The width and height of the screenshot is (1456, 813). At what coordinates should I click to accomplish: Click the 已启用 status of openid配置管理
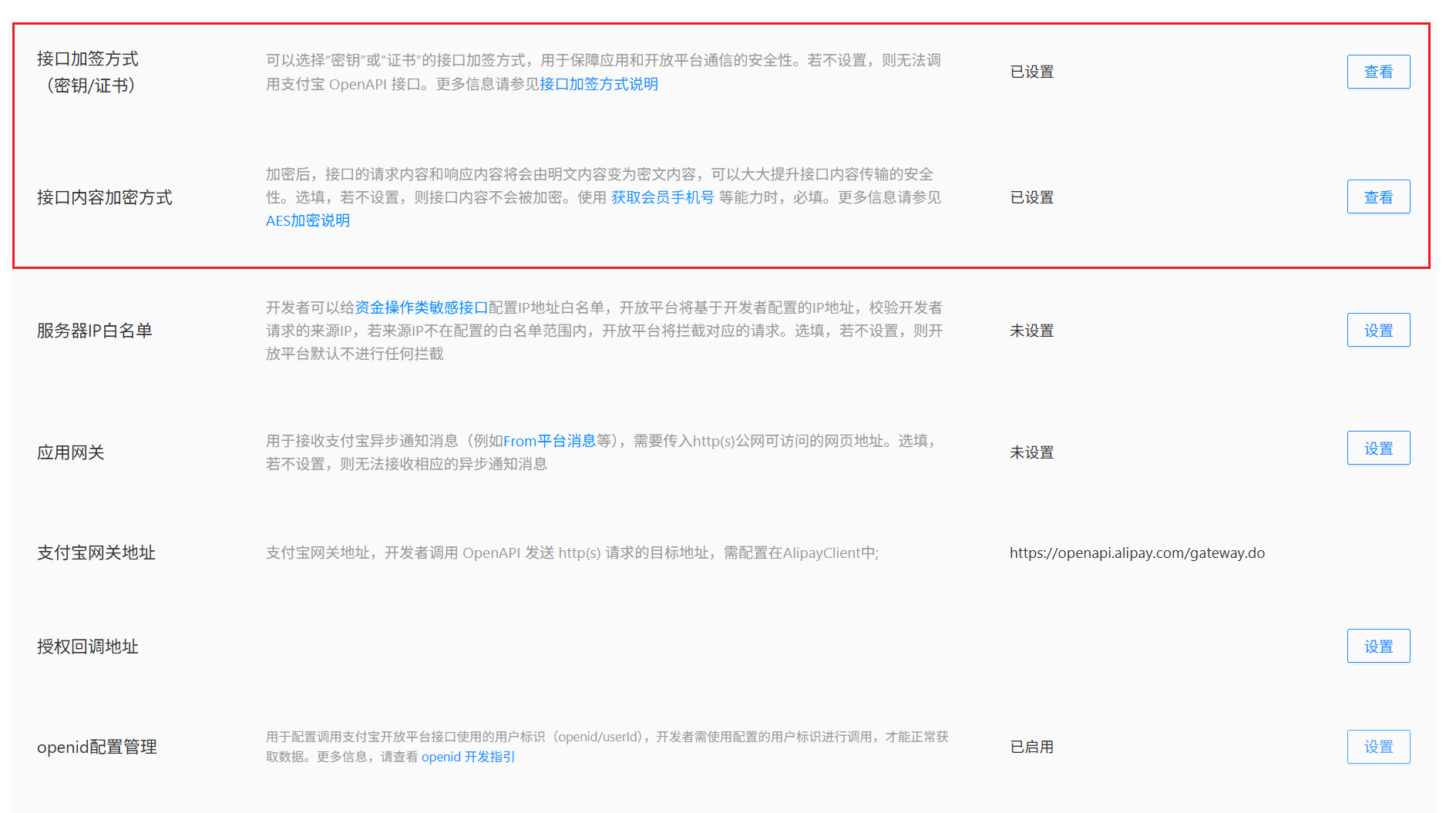pyautogui.click(x=1031, y=747)
